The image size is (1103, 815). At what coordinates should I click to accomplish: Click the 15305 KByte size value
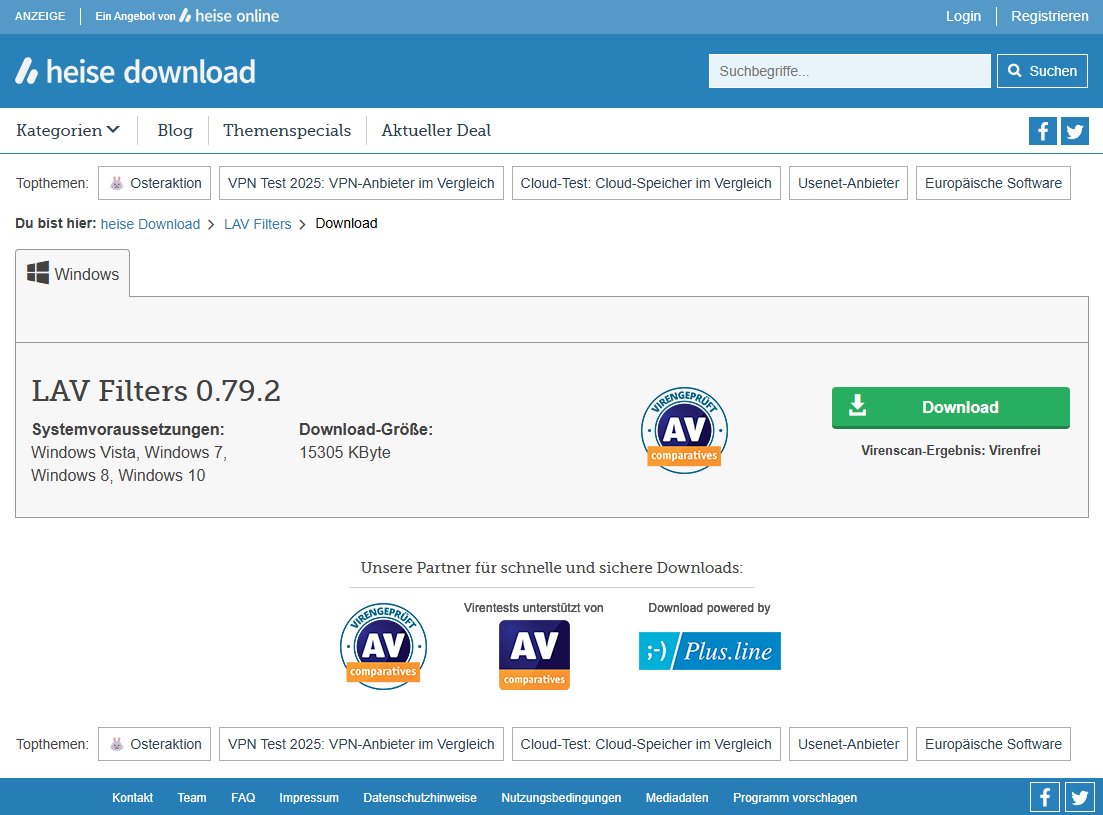pyautogui.click(x=345, y=452)
